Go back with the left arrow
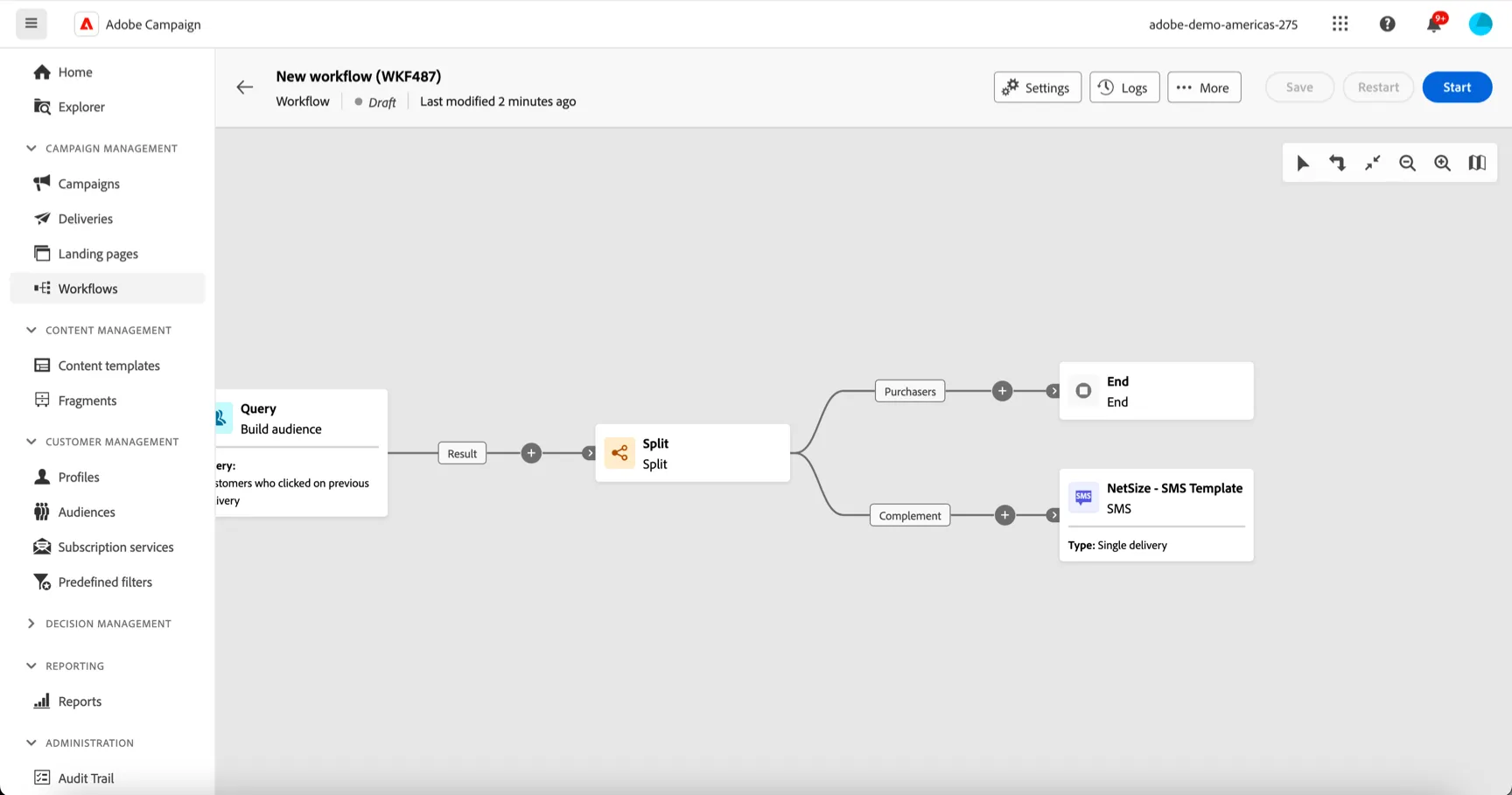This screenshot has height=795, width=1512. (244, 87)
